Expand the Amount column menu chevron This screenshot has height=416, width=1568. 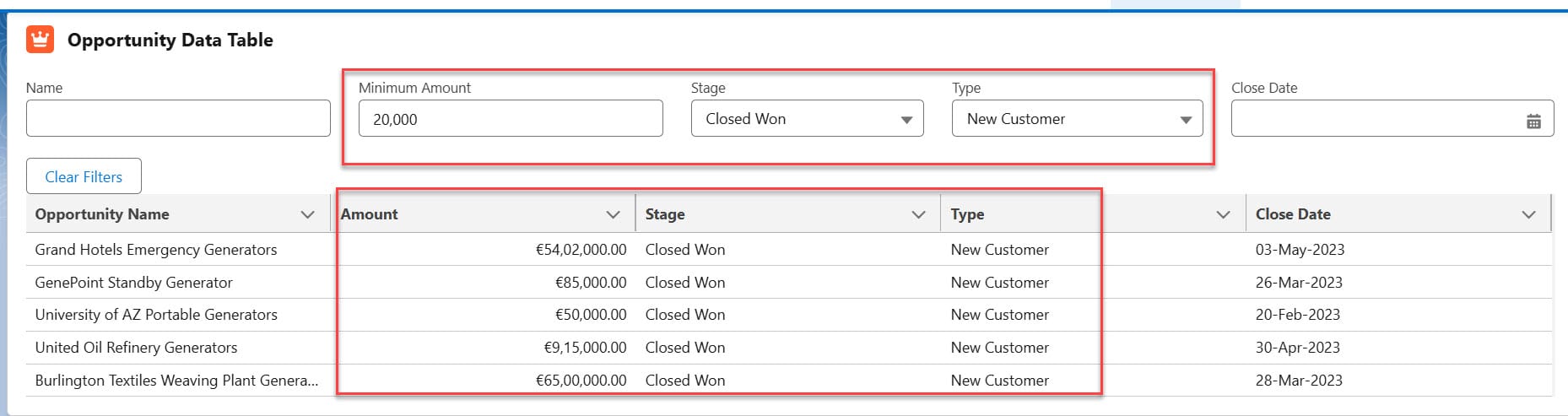[614, 214]
